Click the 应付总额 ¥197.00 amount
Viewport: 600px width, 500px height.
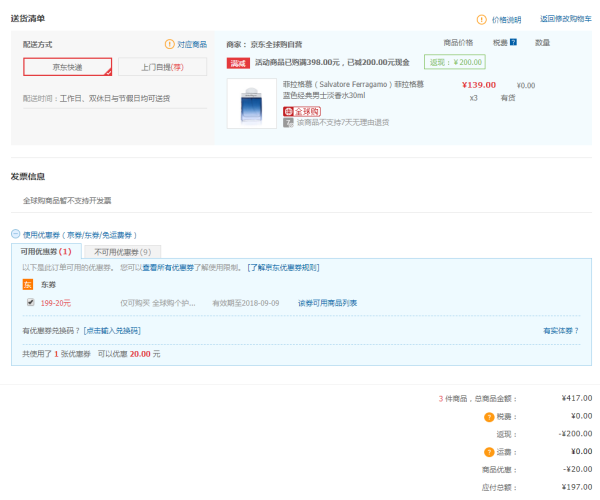pyautogui.click(x=577, y=487)
